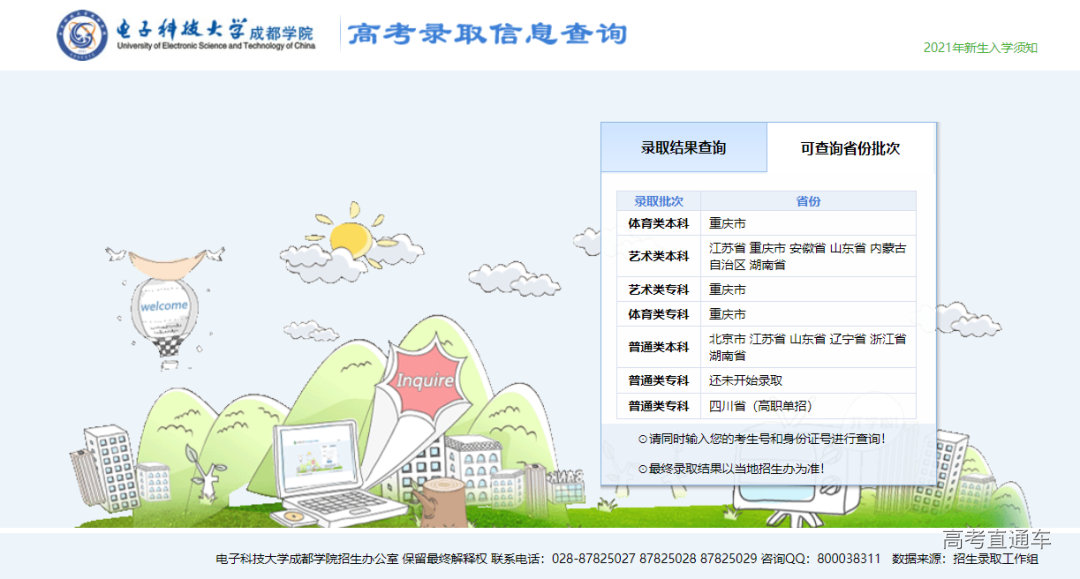Click the university logo emblem
Viewport: 1080px width, 579px height.
pos(81,33)
